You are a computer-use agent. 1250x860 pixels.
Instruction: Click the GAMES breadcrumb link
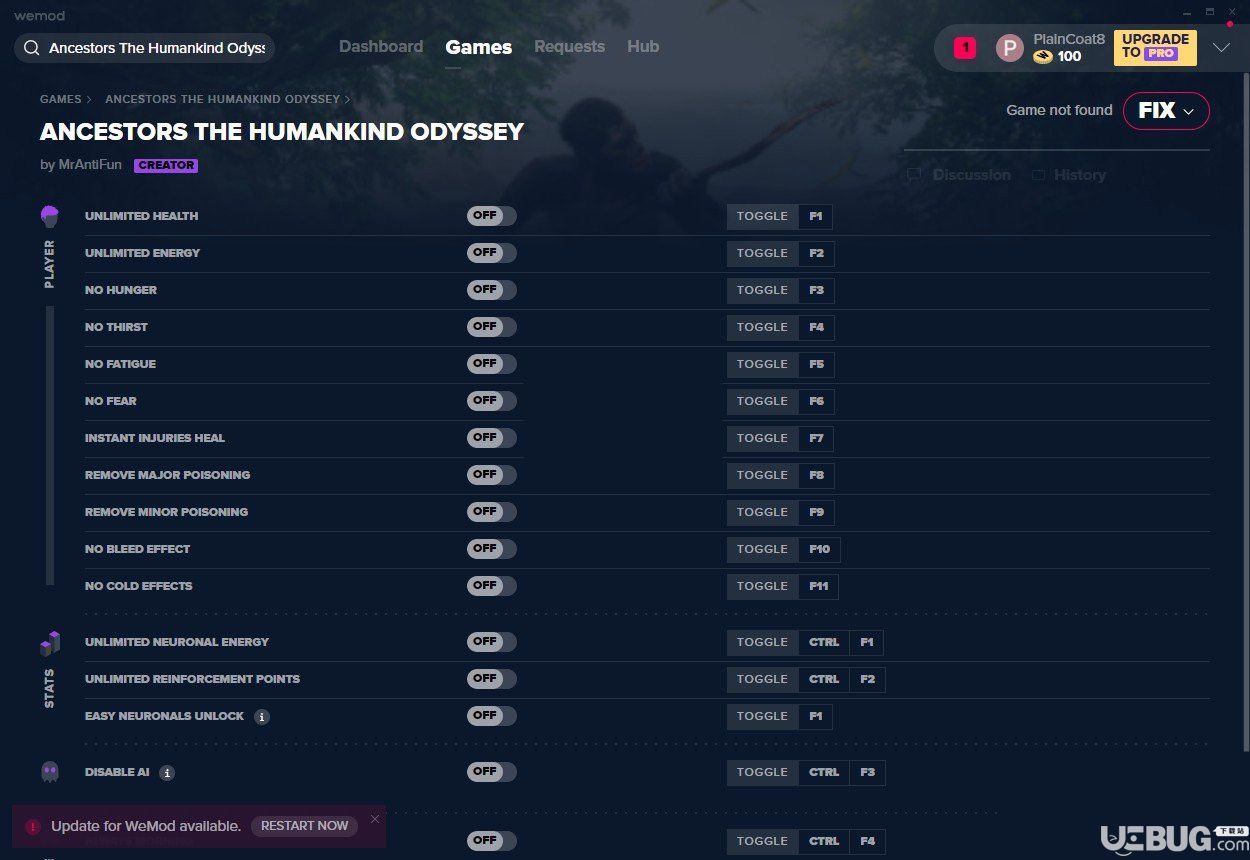pyautogui.click(x=61, y=100)
